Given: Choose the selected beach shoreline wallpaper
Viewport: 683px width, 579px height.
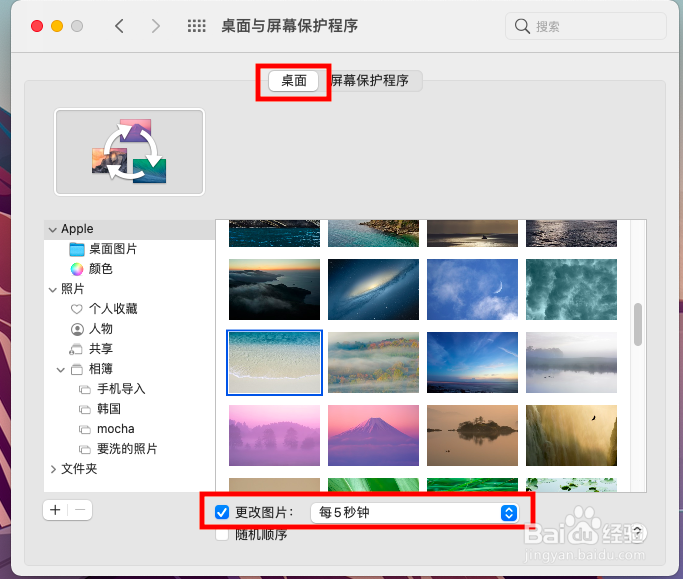Looking at the screenshot, I should coord(274,362).
